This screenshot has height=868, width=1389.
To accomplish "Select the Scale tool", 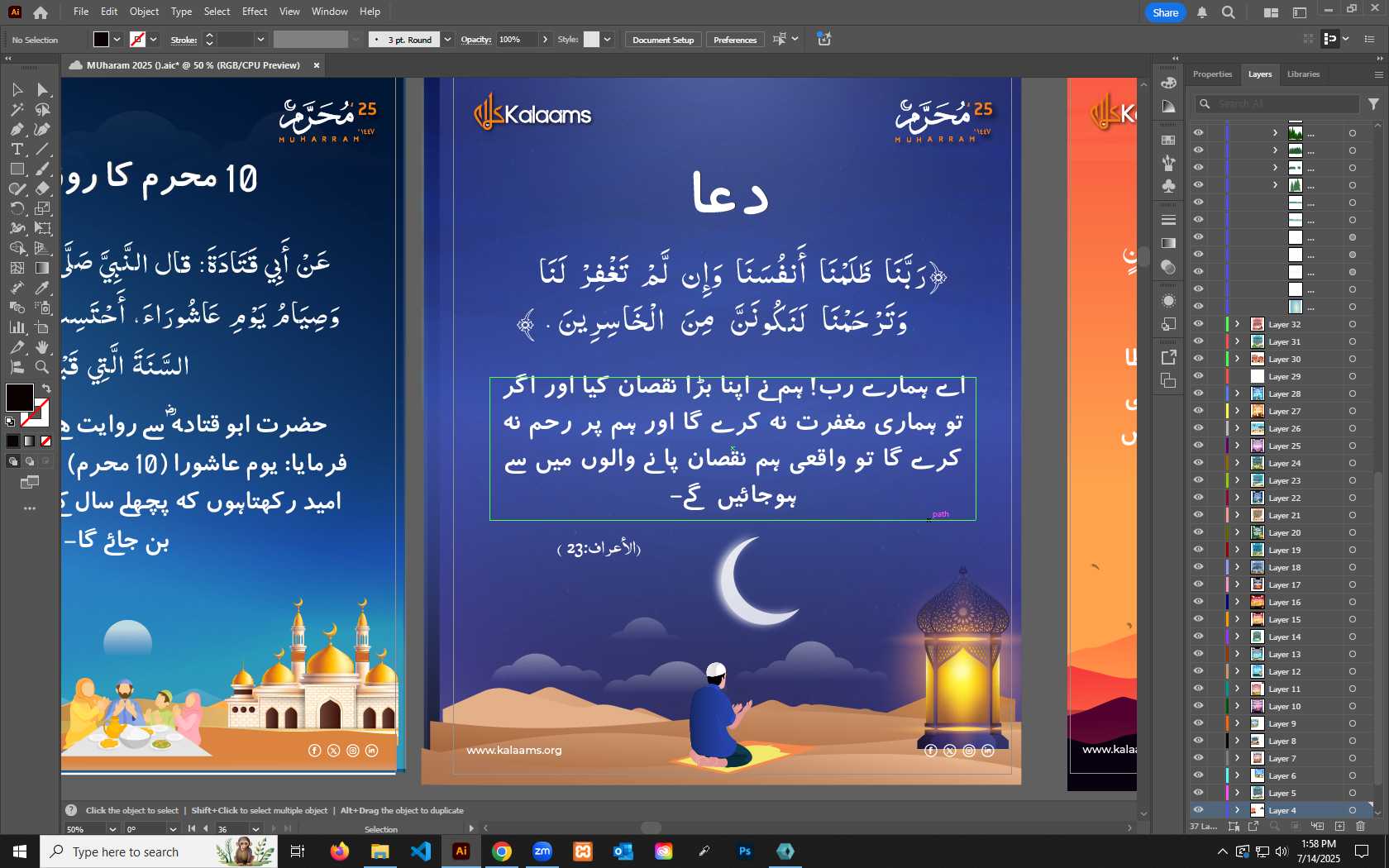I will click(43, 208).
